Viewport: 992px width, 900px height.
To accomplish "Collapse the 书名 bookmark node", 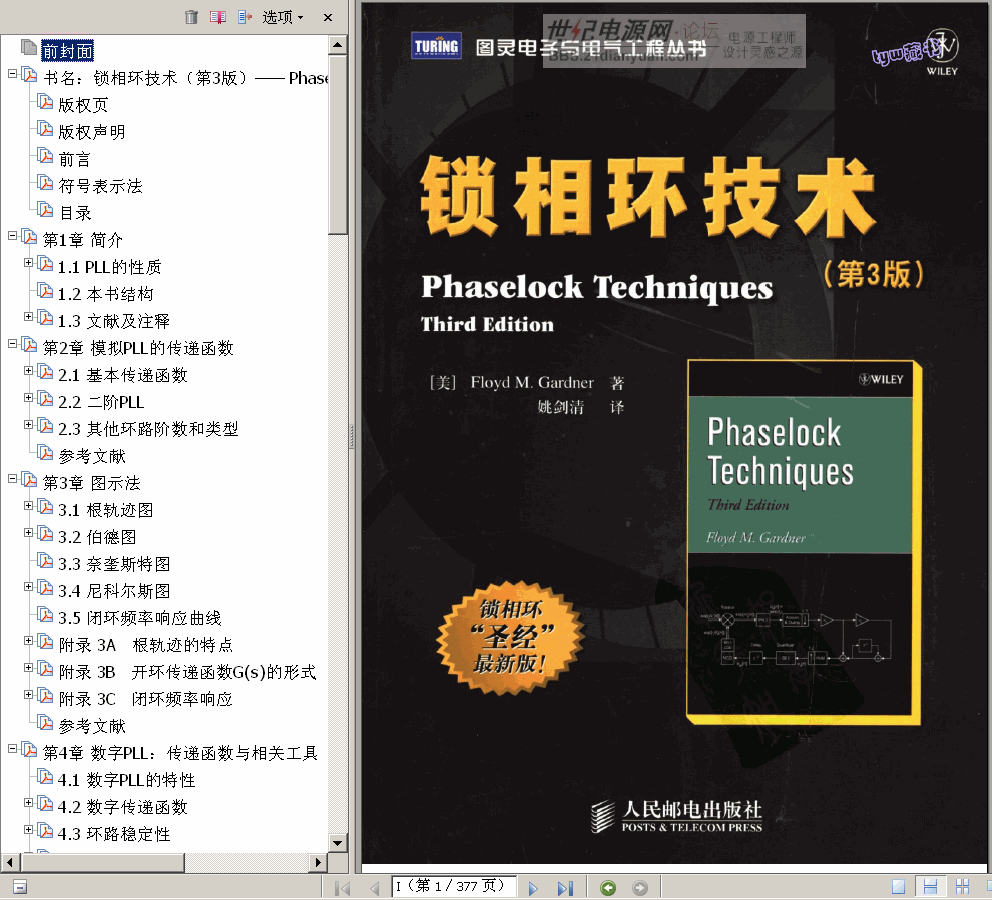I will 12,74.
